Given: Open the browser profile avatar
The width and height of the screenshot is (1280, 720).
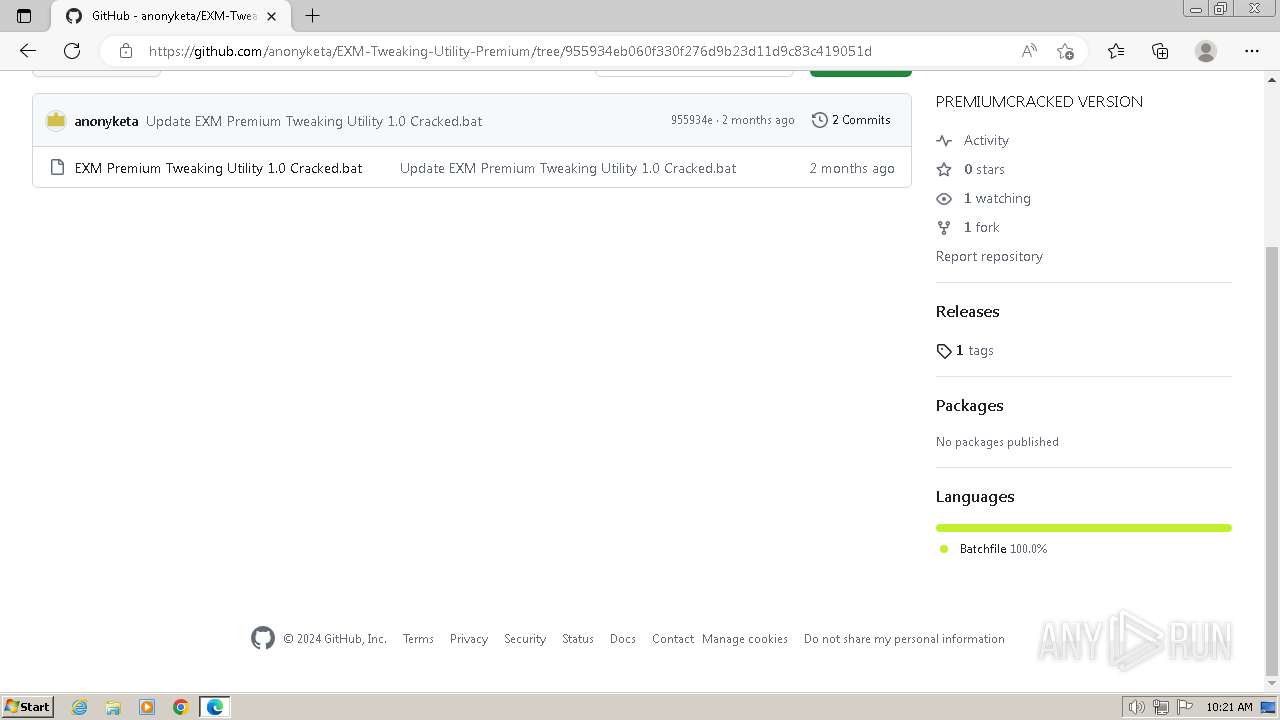Looking at the screenshot, I should 1206,51.
